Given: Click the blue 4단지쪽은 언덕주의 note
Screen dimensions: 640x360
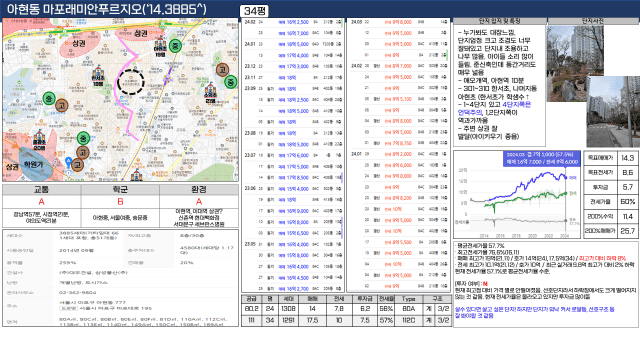Looking at the screenshot, I should [494, 109].
